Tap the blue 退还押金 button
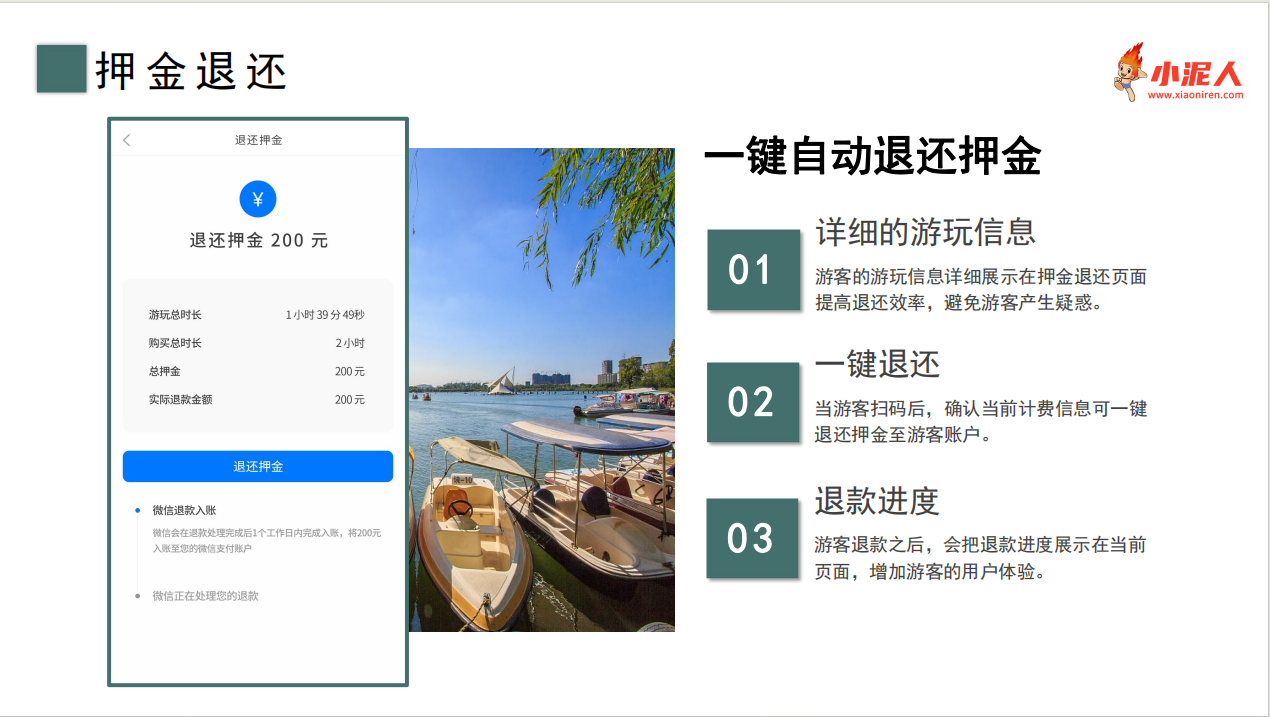 coord(258,466)
